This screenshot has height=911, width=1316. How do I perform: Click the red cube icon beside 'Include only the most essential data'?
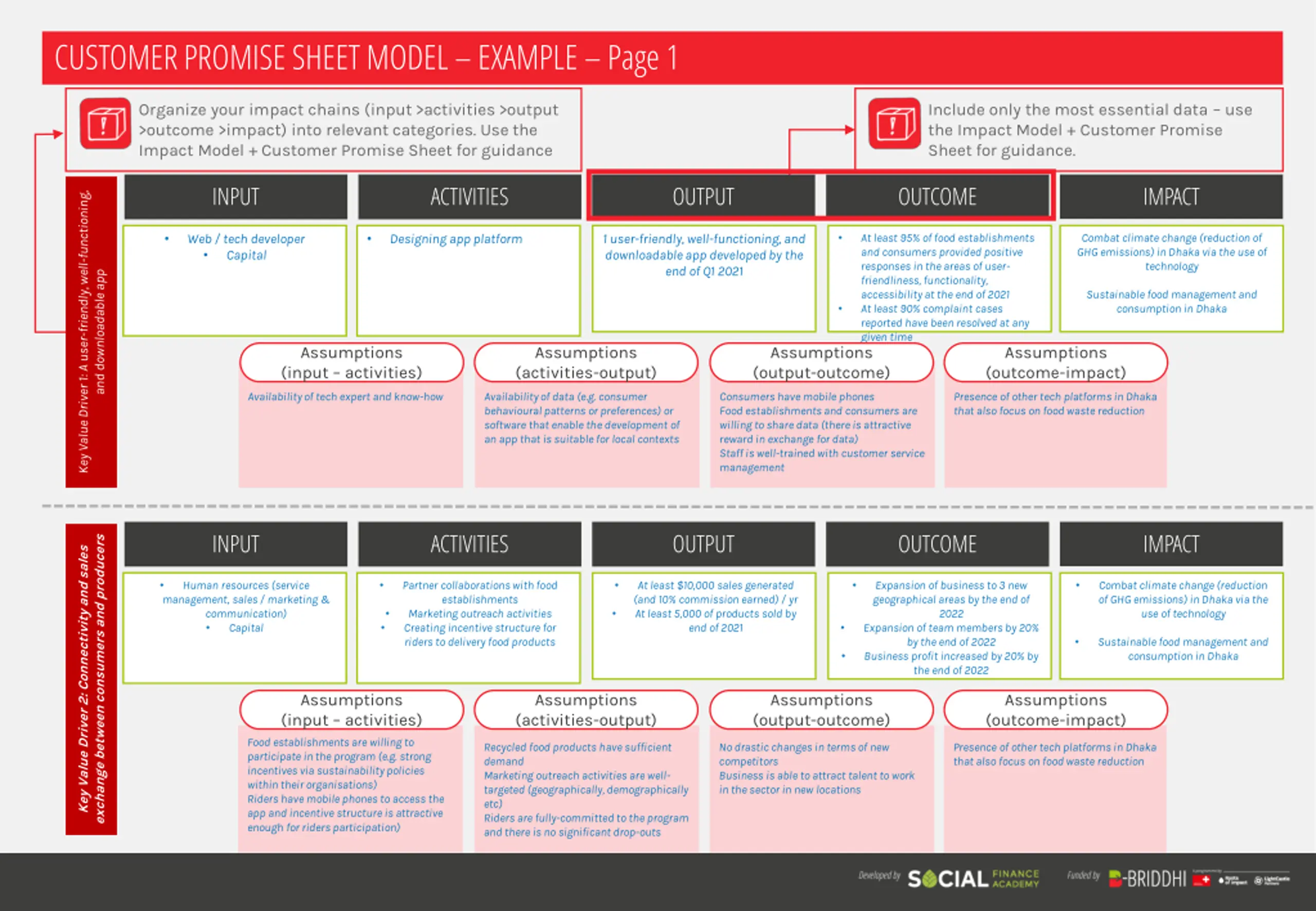894,123
